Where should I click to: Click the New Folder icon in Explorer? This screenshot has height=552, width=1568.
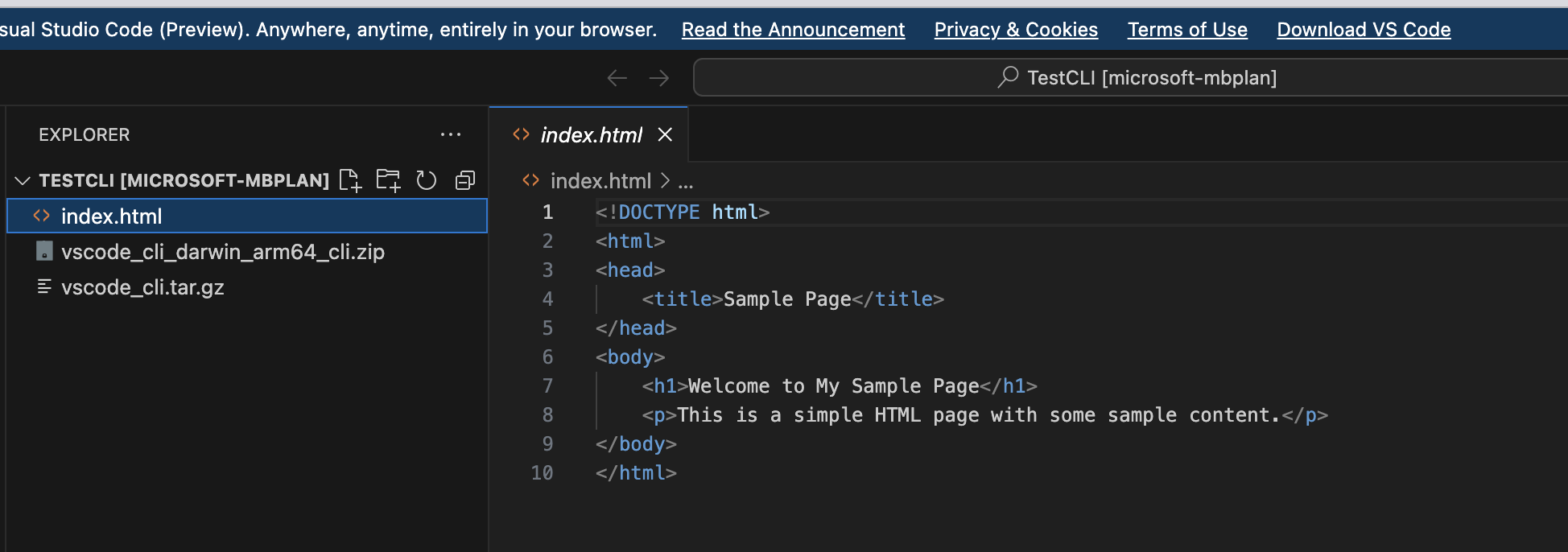[388, 180]
